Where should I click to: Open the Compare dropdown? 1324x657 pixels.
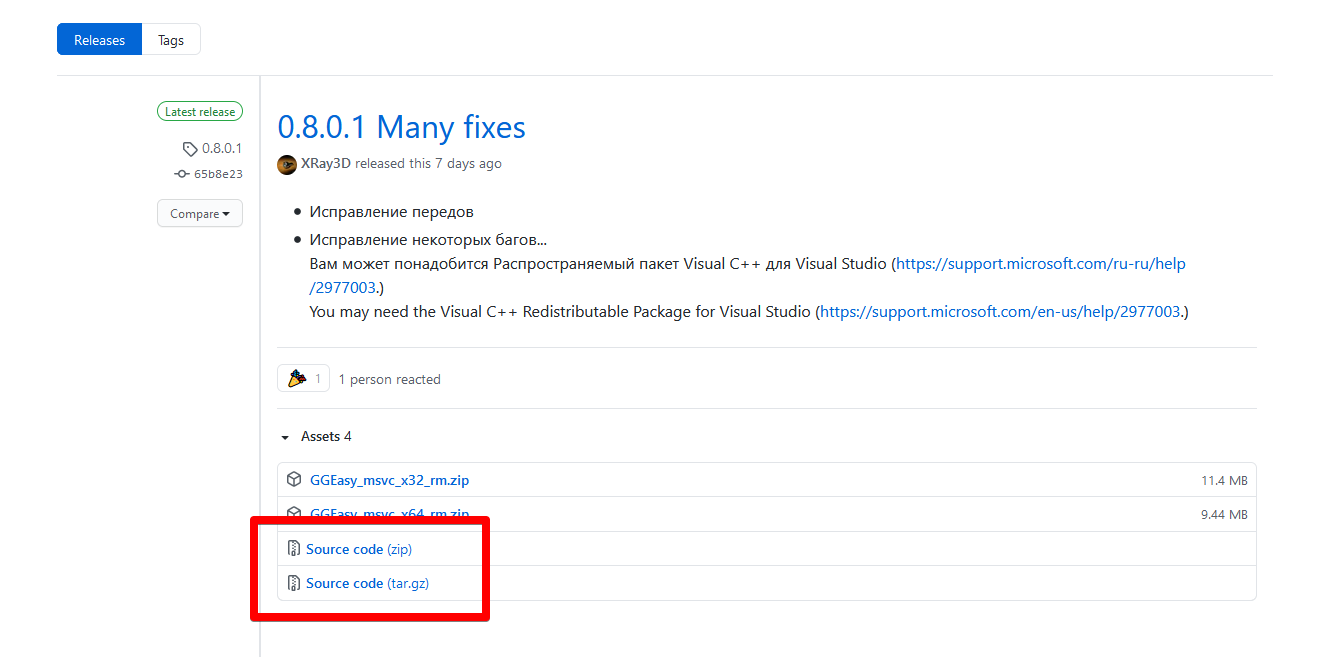tap(200, 214)
